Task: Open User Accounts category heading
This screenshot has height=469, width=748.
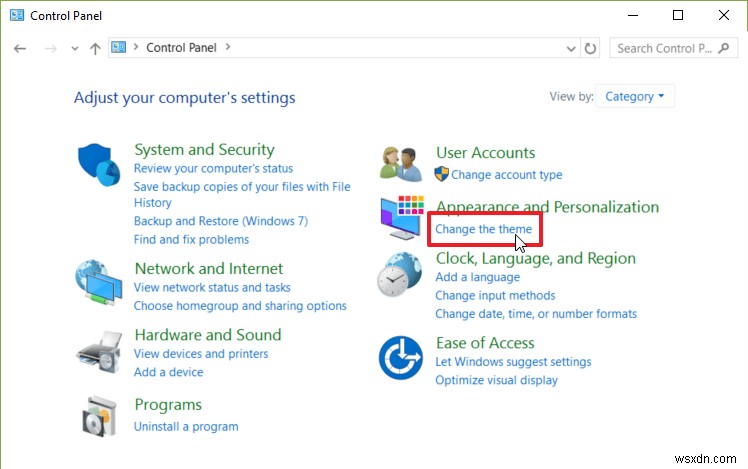Action: [486, 153]
